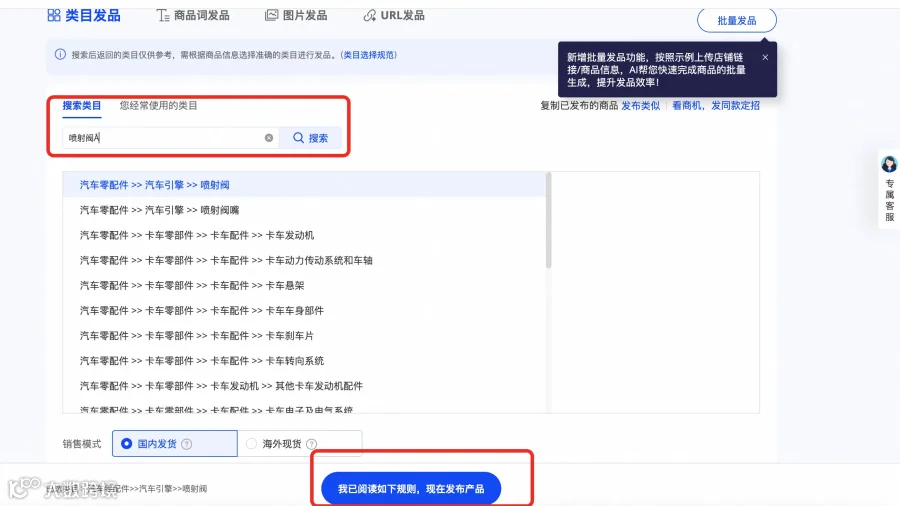The width and height of the screenshot is (900, 506).
Task: Switch to the 搜索类目 tab
Action: [82, 106]
